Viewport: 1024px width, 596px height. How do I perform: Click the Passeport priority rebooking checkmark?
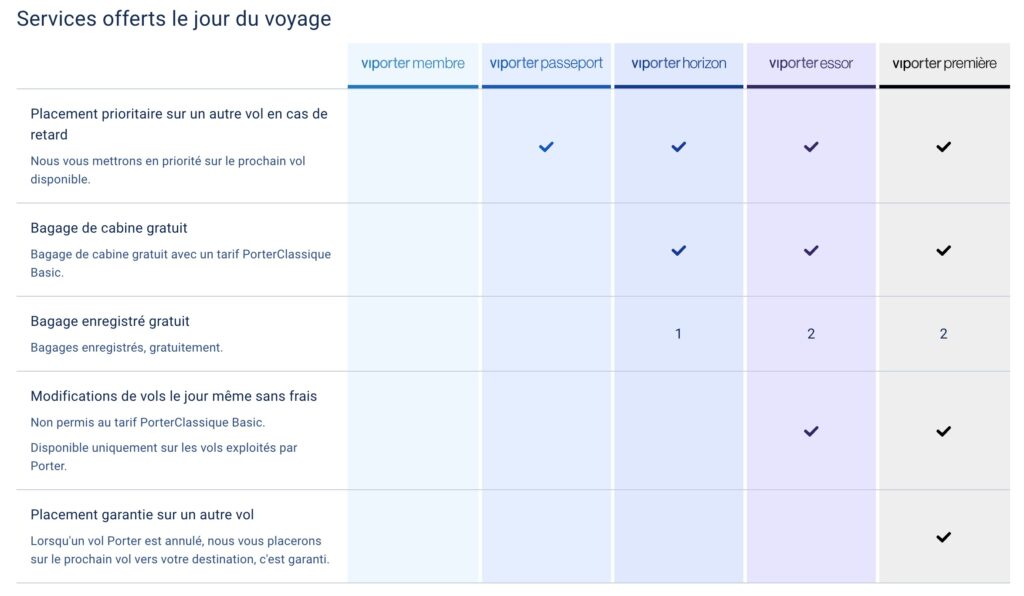tap(546, 147)
